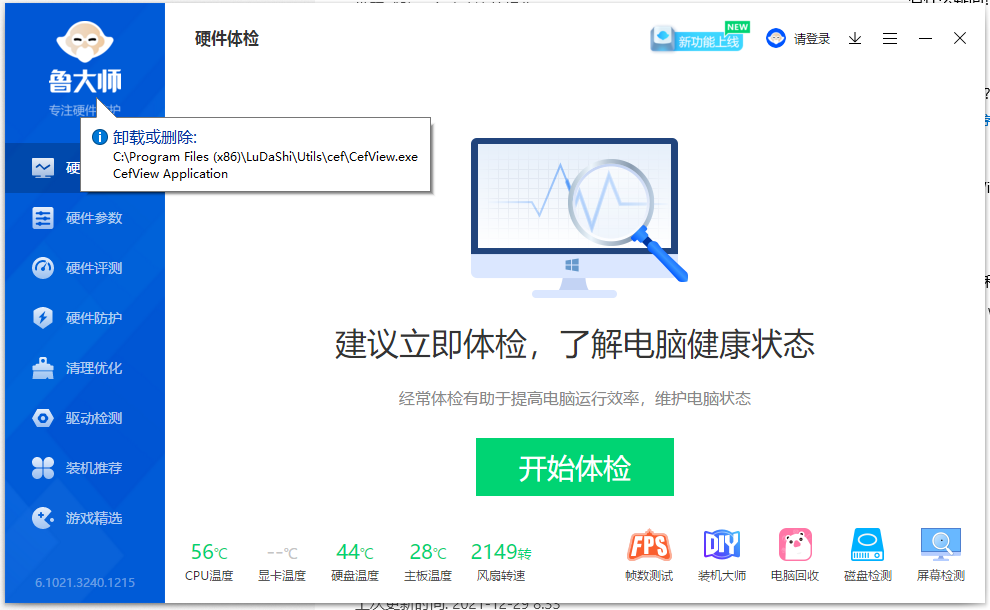Screen dimensions: 990x610
Task: Click the 显卡温度 reading
Action: (x=282, y=563)
